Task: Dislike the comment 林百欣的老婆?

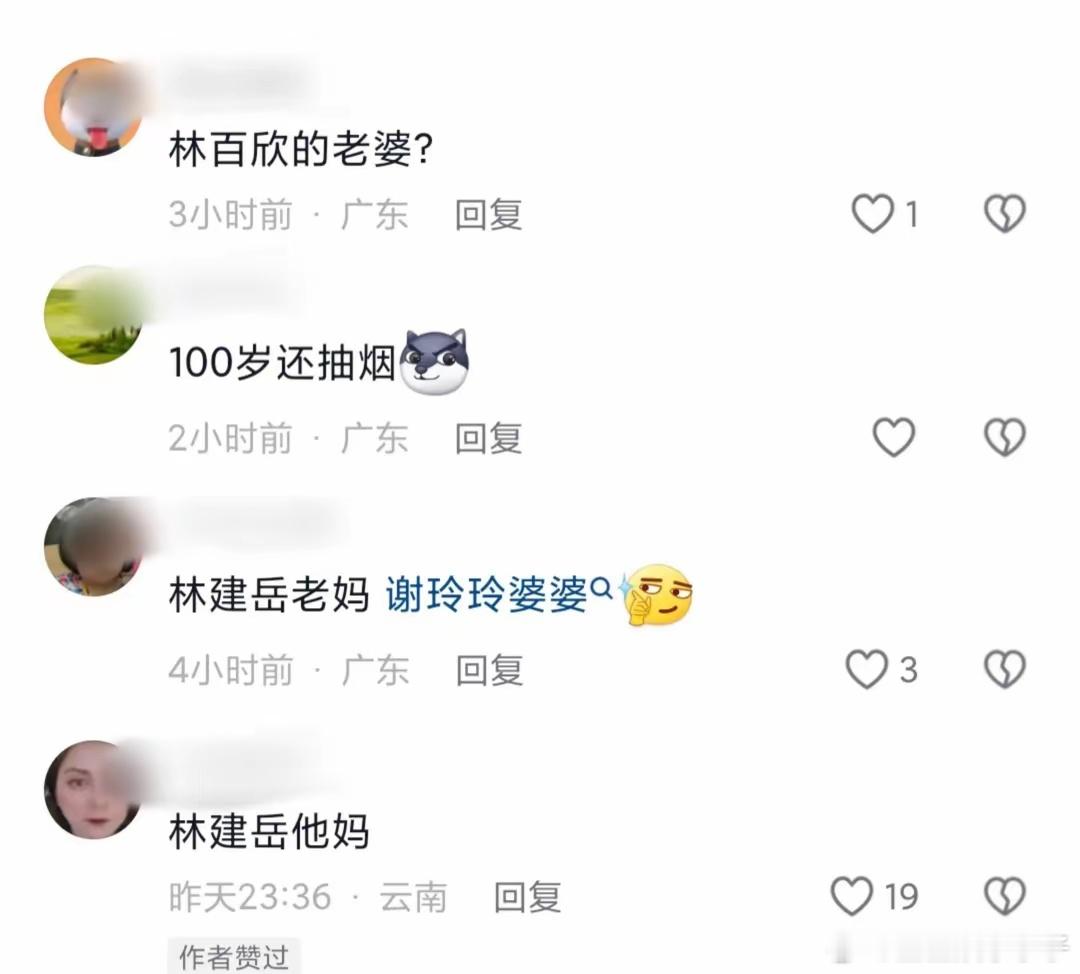Action: [x=1004, y=214]
